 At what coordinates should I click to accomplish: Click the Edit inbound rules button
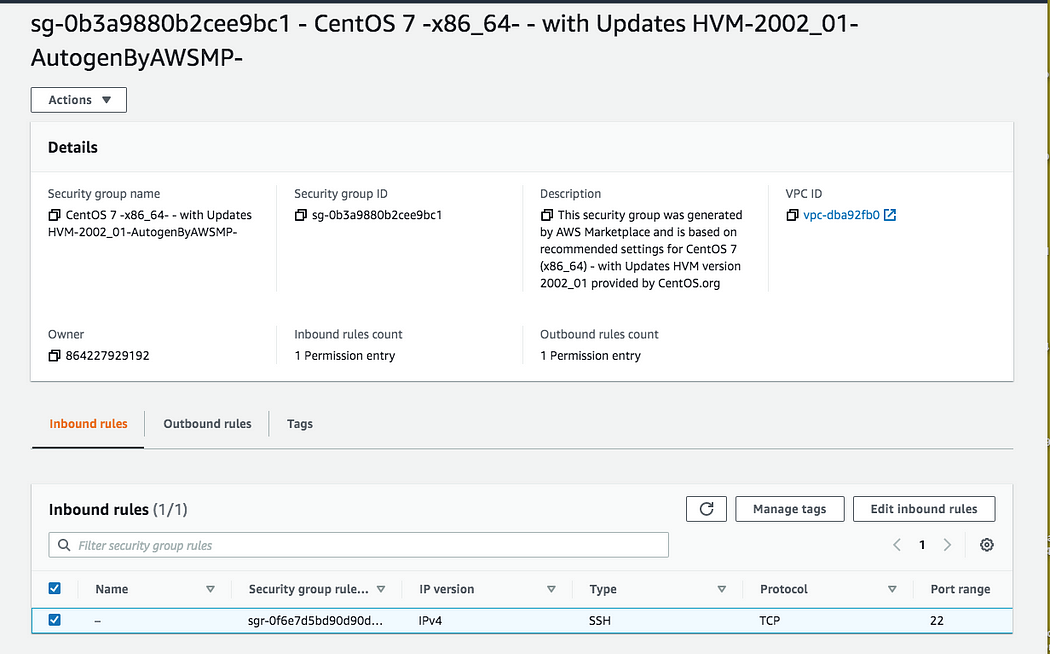click(x=924, y=509)
